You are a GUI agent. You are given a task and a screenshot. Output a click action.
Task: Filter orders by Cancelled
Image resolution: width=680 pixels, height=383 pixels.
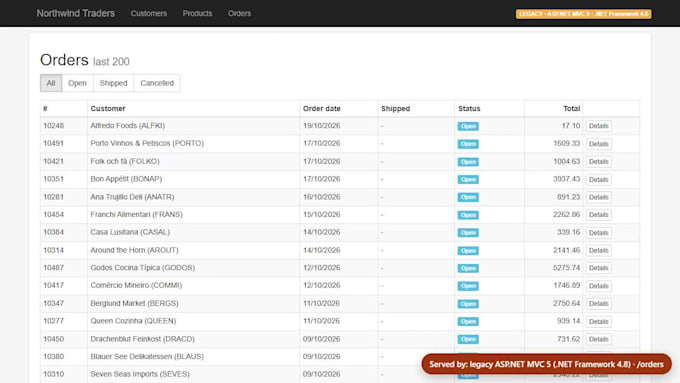click(157, 83)
